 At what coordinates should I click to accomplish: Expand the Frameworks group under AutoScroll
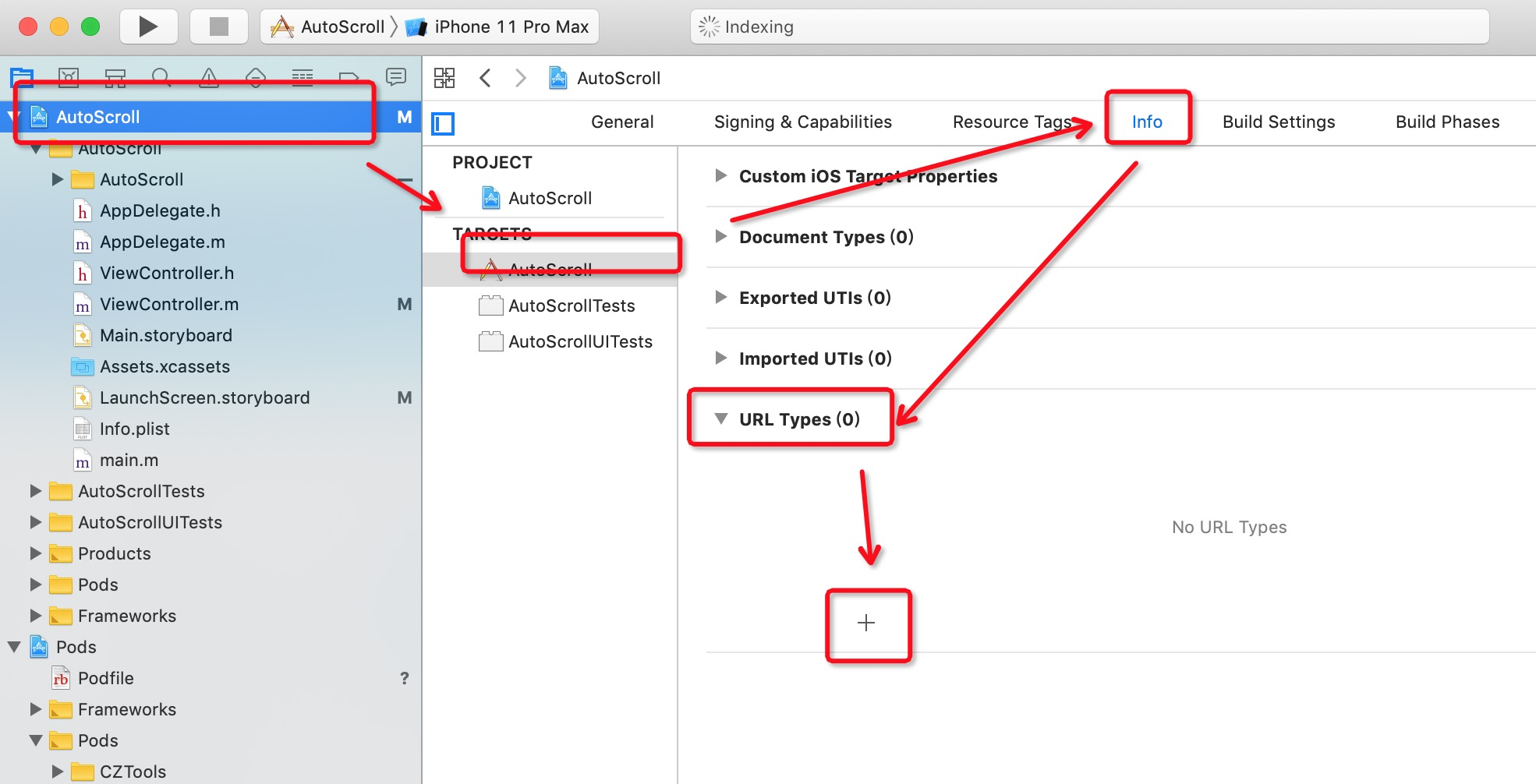click(x=36, y=616)
